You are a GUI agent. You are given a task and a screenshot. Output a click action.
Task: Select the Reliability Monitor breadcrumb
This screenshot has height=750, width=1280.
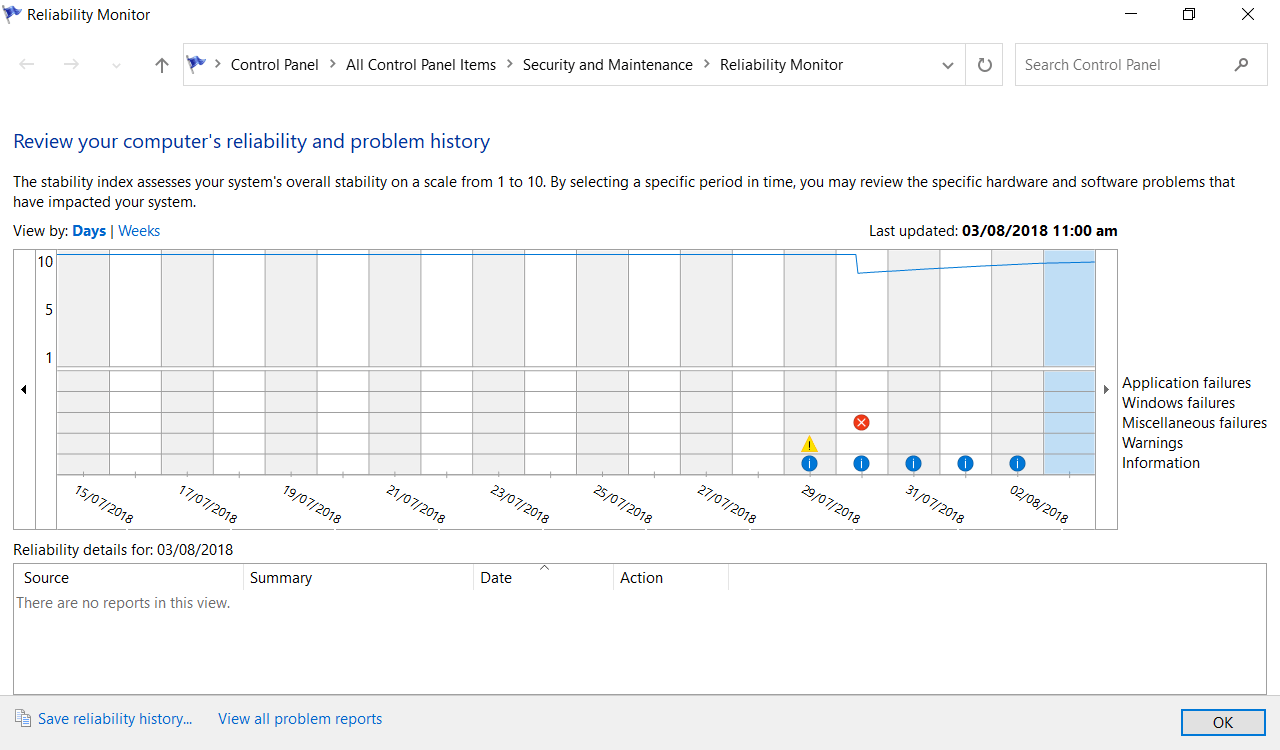[x=782, y=65]
